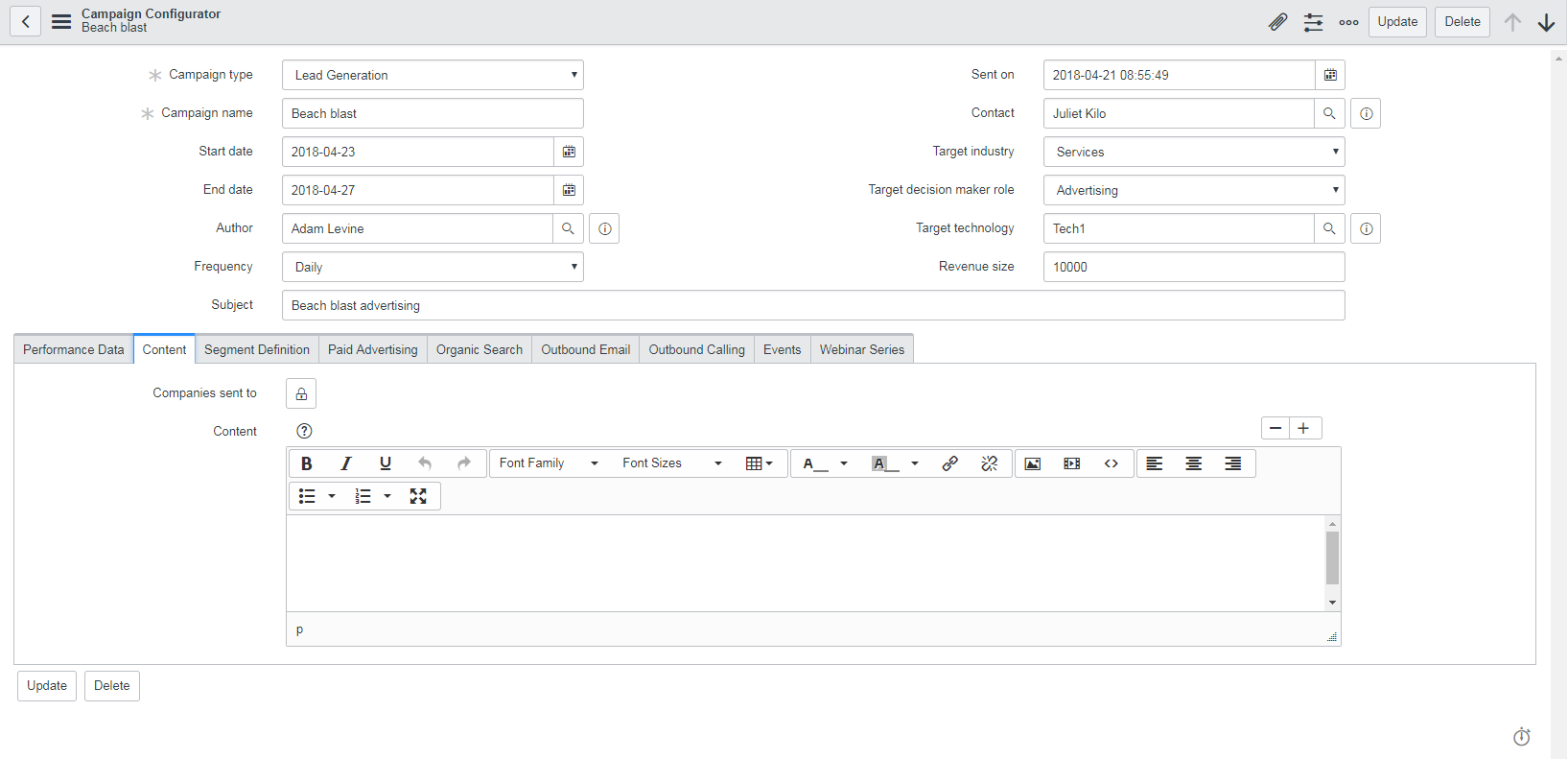Image resolution: width=1568 pixels, height=759 pixels.
Task: Open the Campaign type dropdown
Action: (433, 75)
